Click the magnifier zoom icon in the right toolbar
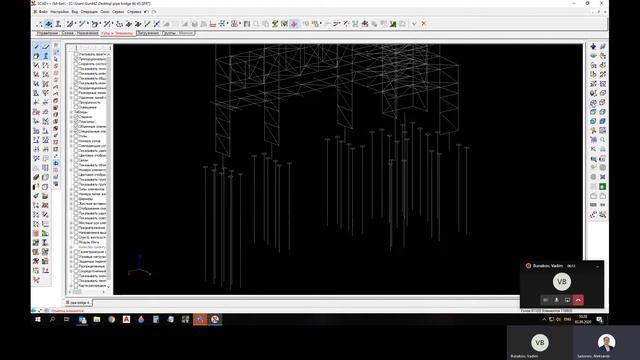The width and height of the screenshot is (640, 360). coord(602,140)
